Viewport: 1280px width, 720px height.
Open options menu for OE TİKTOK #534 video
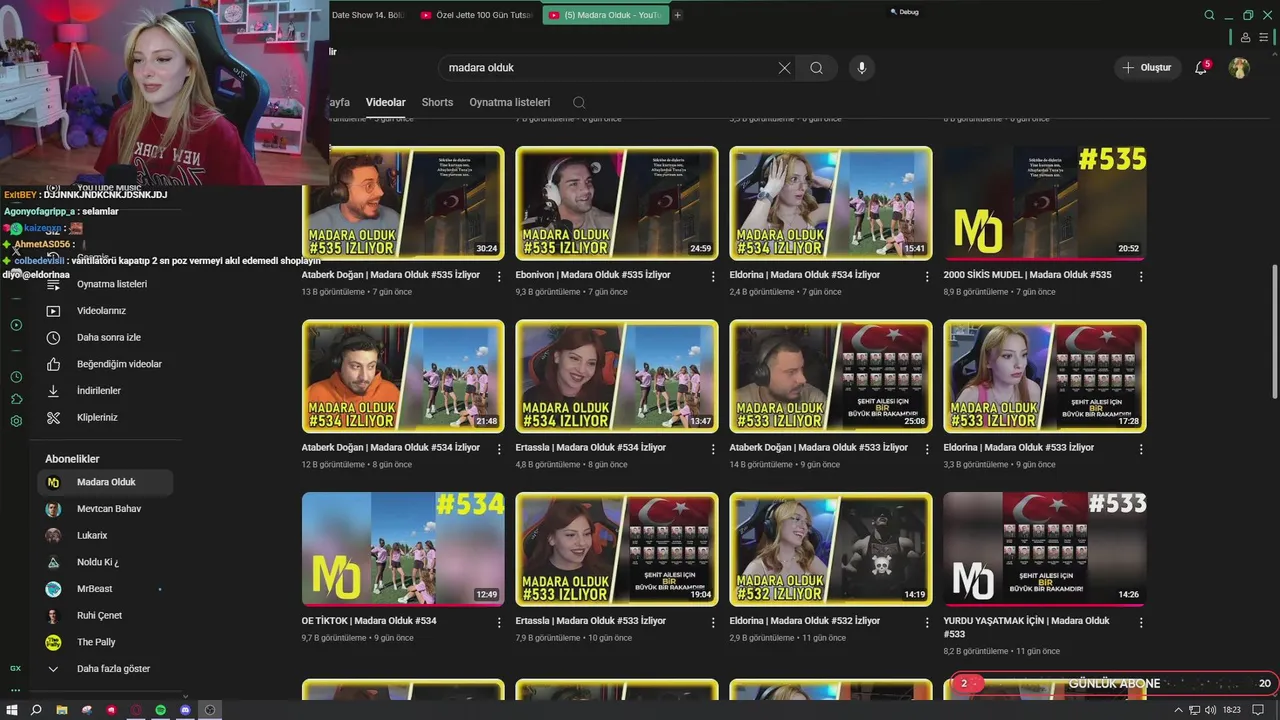499,623
